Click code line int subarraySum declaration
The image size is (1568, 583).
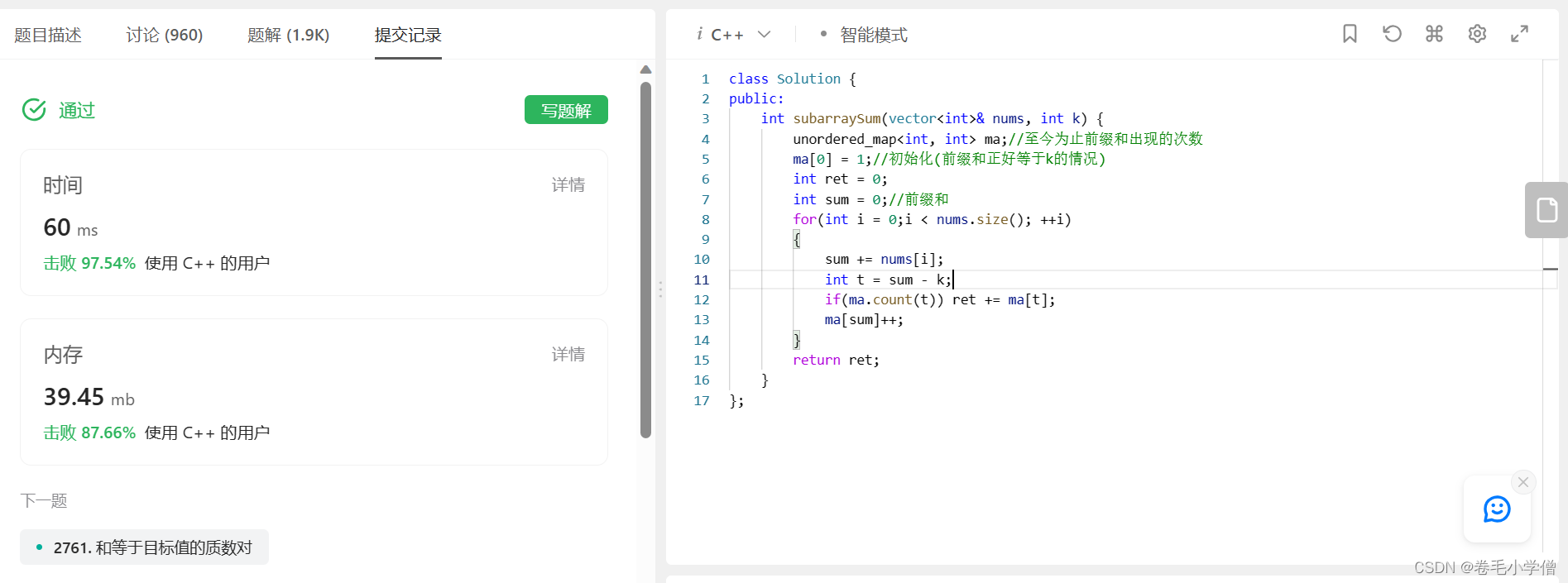pyautogui.click(x=932, y=118)
